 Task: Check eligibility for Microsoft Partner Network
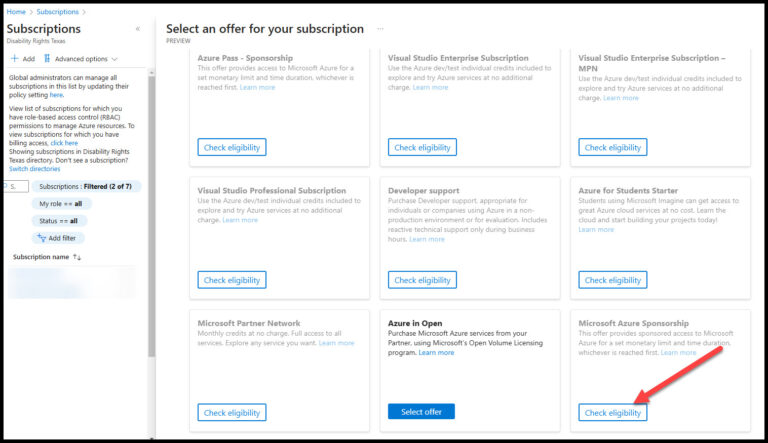[x=232, y=413]
